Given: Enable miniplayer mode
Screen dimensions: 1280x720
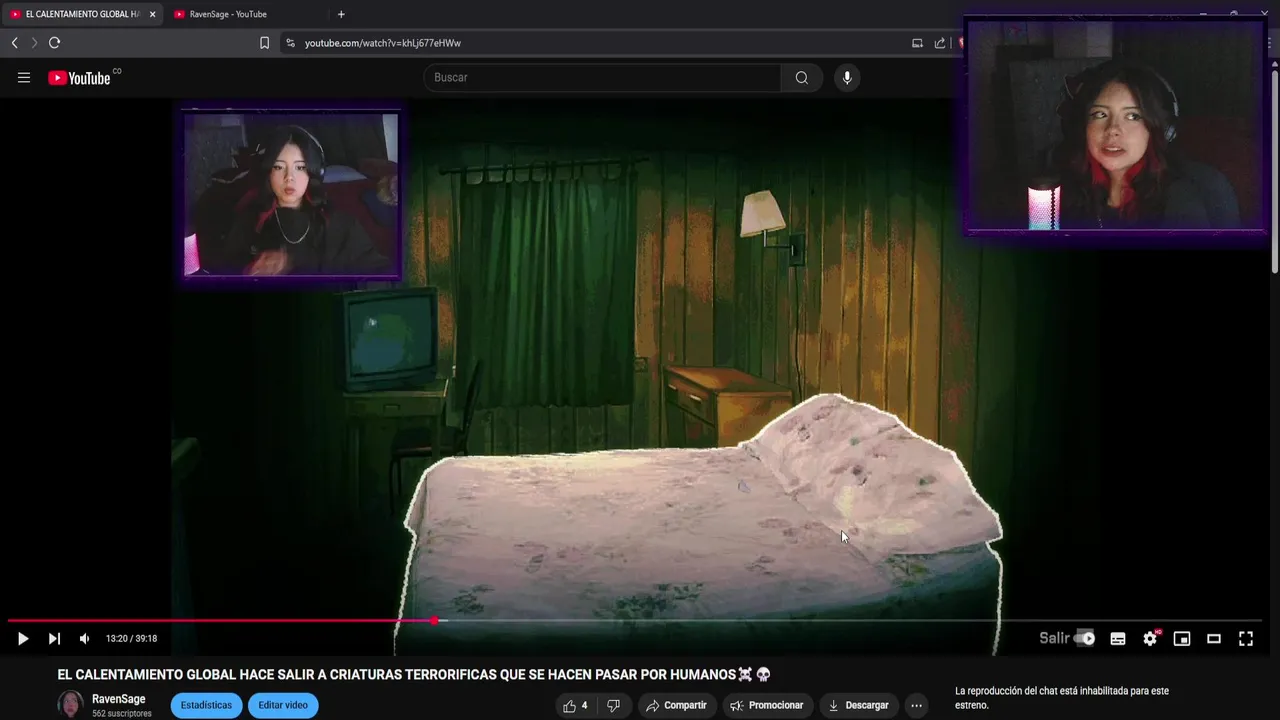Looking at the screenshot, I should click(1182, 638).
